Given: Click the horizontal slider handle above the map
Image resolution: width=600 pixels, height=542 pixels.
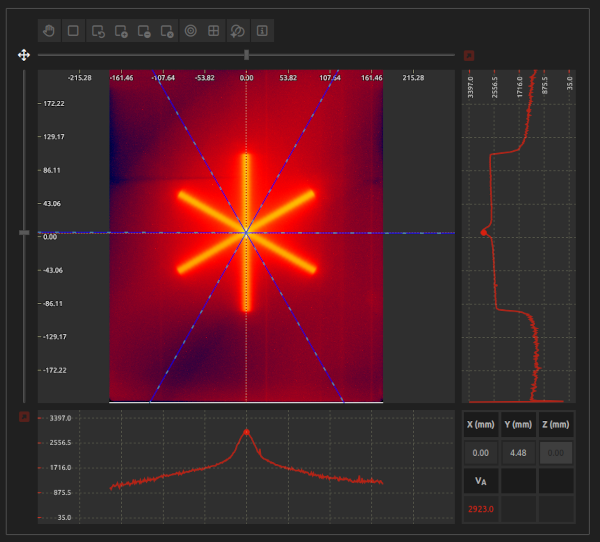Looking at the screenshot, I should (247, 55).
